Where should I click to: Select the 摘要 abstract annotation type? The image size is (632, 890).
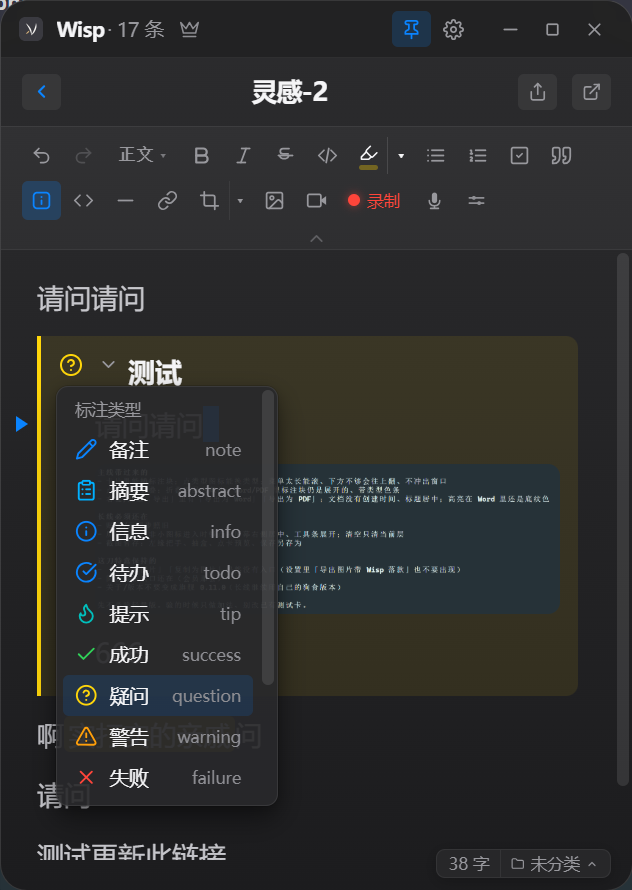click(158, 491)
